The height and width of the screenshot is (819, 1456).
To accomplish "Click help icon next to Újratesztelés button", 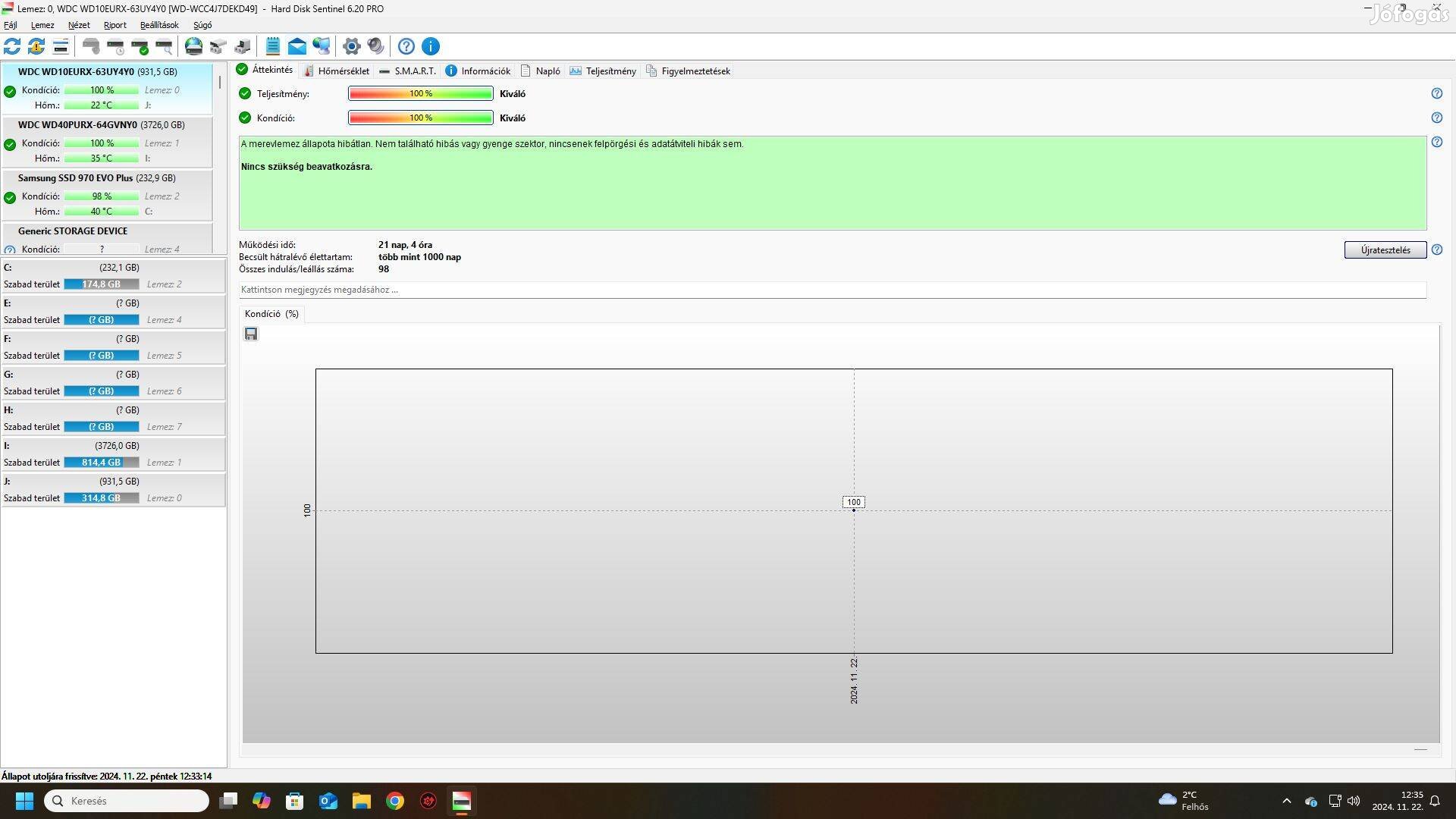I will (1437, 249).
